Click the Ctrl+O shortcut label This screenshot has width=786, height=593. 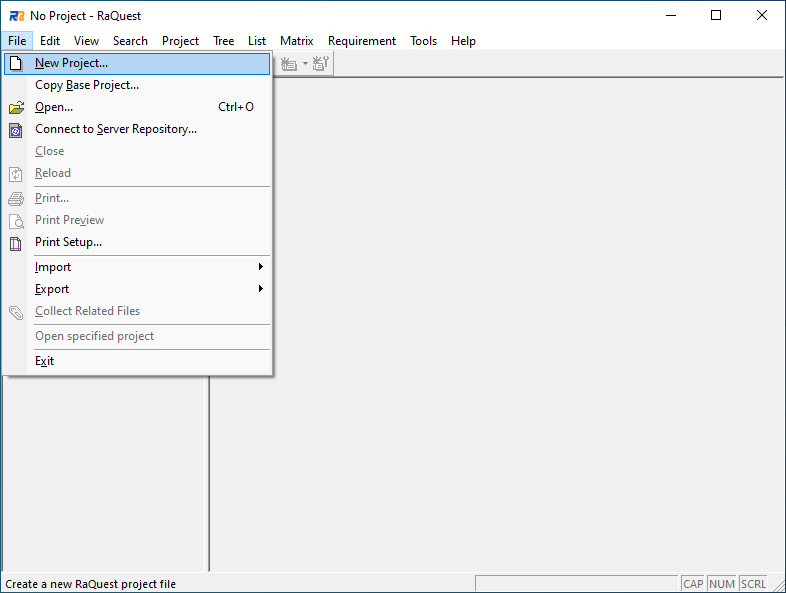236,107
